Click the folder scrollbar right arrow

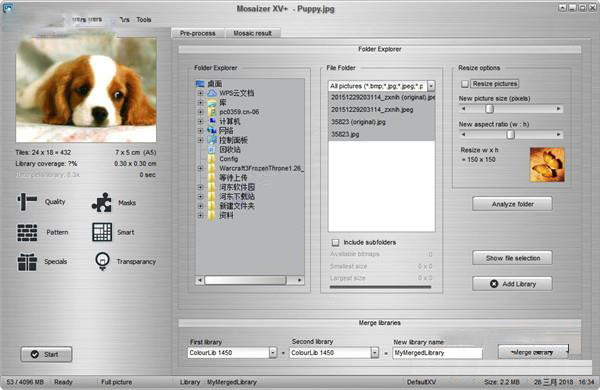(x=300, y=281)
